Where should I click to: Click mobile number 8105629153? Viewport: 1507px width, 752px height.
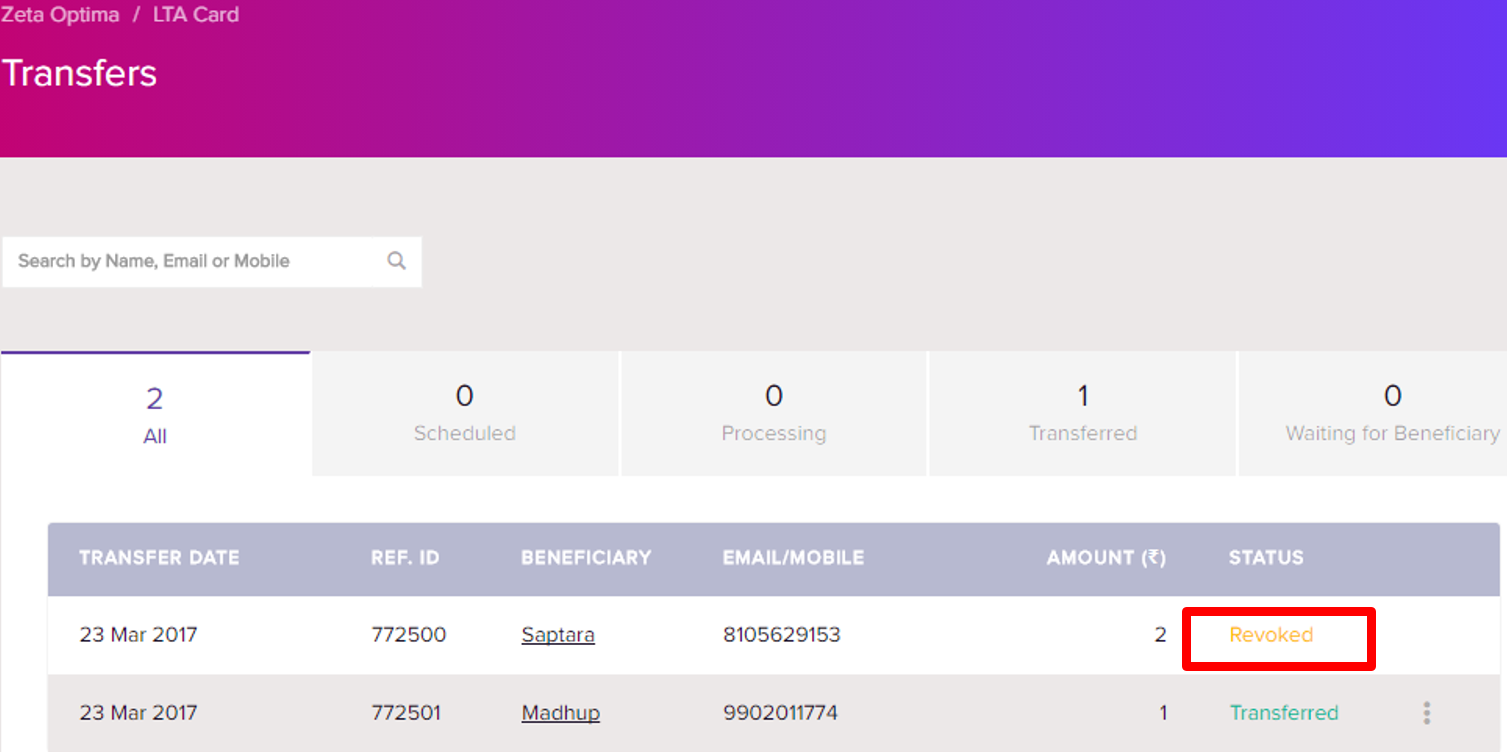tap(782, 635)
